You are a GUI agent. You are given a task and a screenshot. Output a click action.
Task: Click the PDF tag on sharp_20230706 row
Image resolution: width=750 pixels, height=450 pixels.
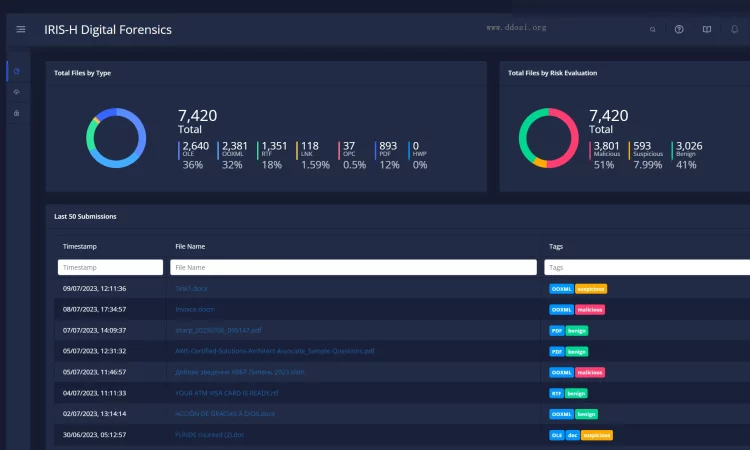(557, 331)
